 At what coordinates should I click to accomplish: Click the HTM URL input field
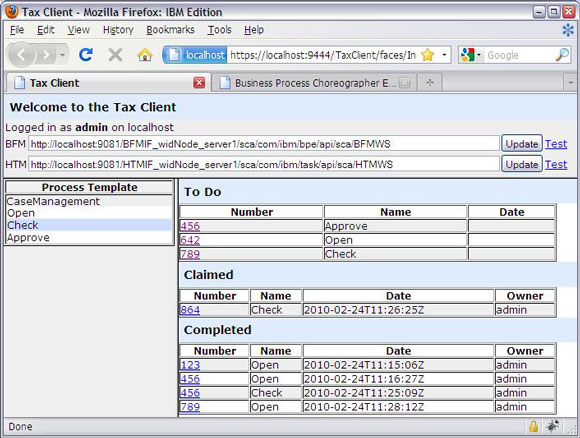tap(264, 164)
